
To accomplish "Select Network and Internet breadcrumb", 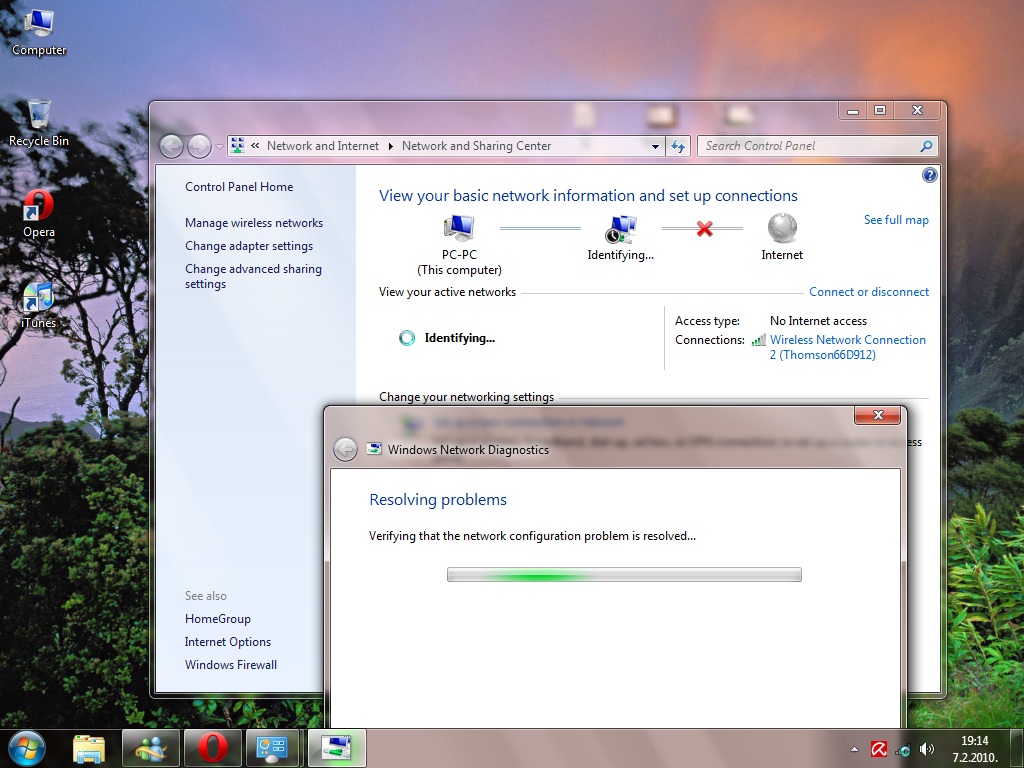I will (322, 146).
